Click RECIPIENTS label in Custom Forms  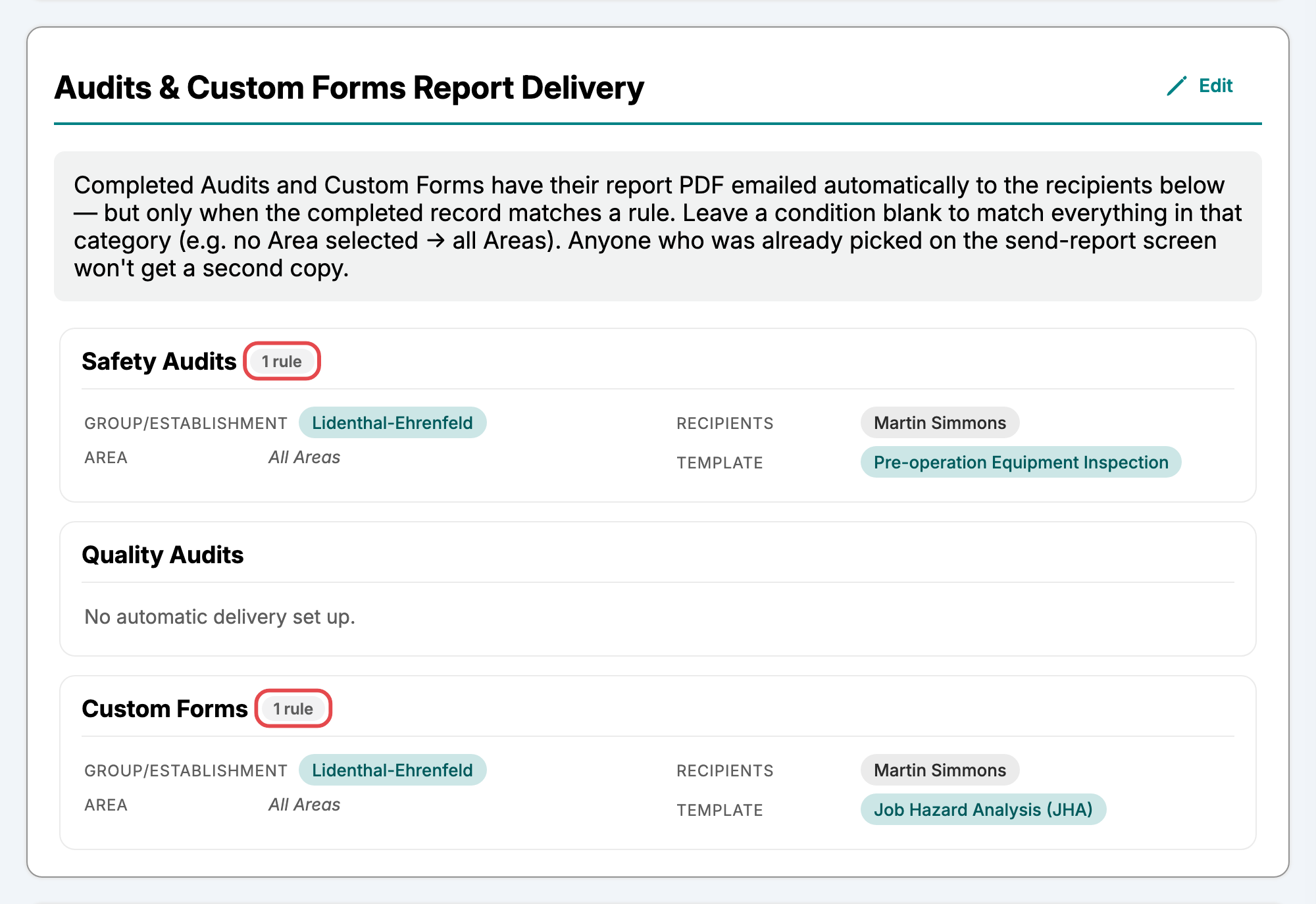point(724,770)
